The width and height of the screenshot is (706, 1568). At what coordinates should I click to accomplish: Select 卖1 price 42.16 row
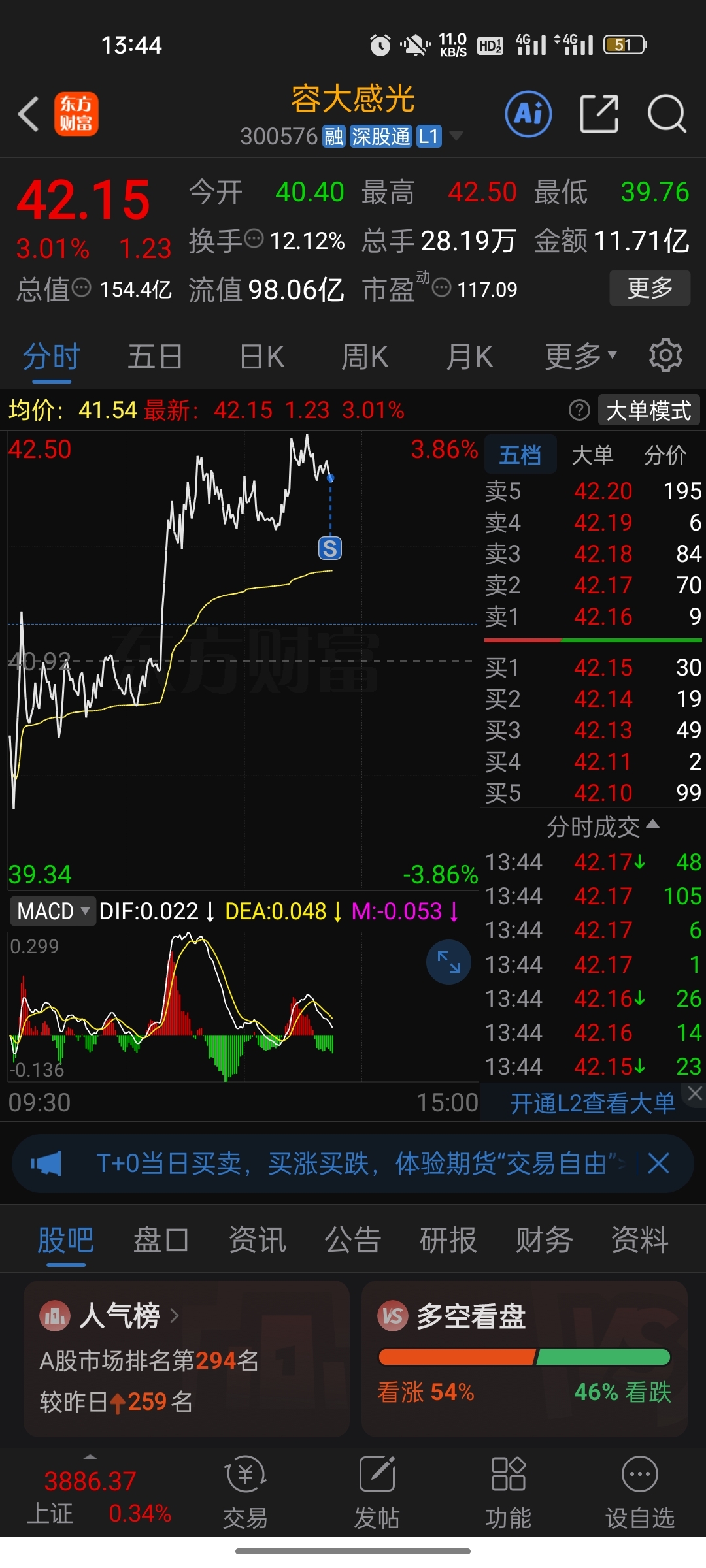(593, 616)
